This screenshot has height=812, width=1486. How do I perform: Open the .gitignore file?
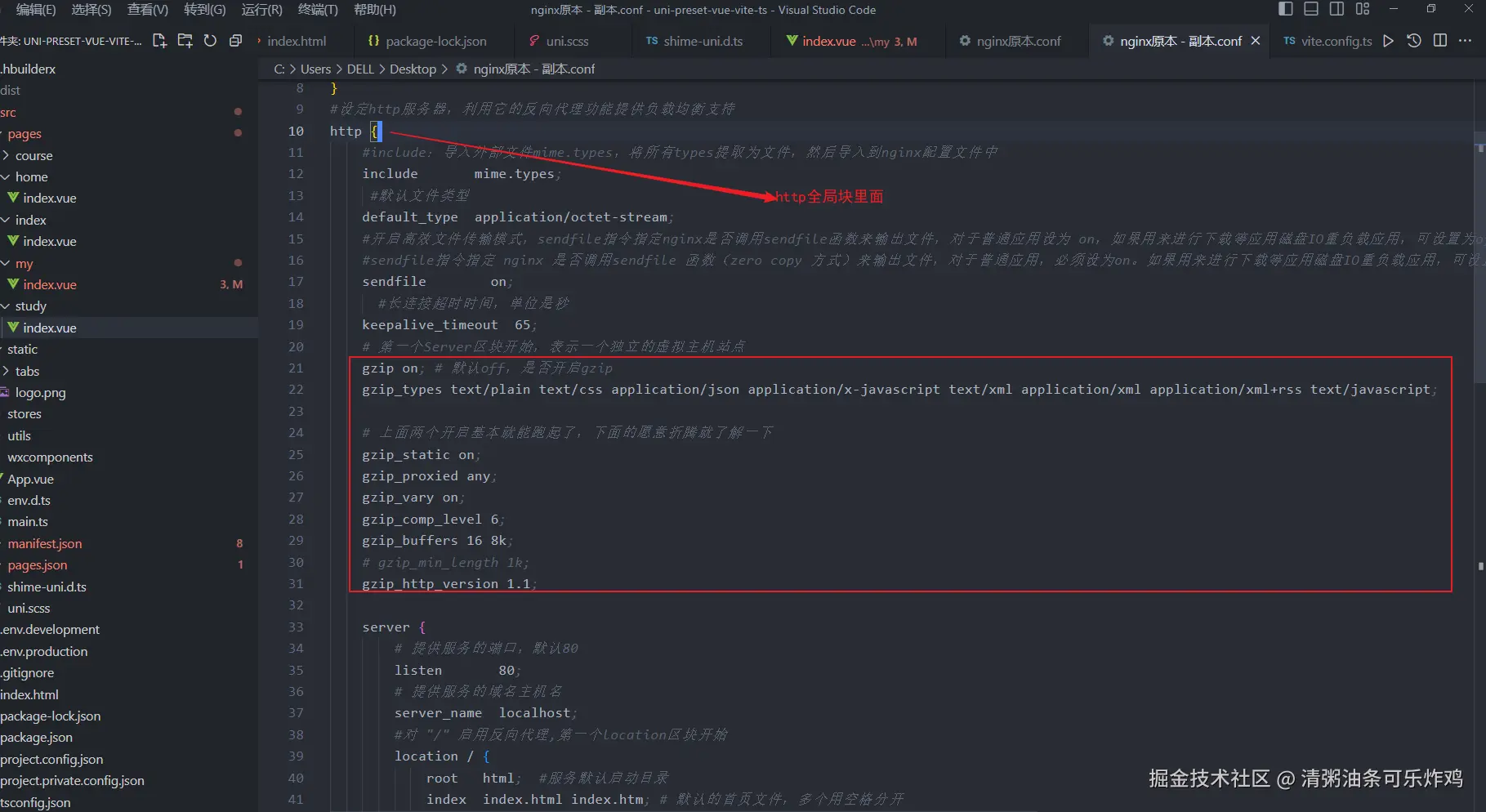pyautogui.click(x=28, y=672)
